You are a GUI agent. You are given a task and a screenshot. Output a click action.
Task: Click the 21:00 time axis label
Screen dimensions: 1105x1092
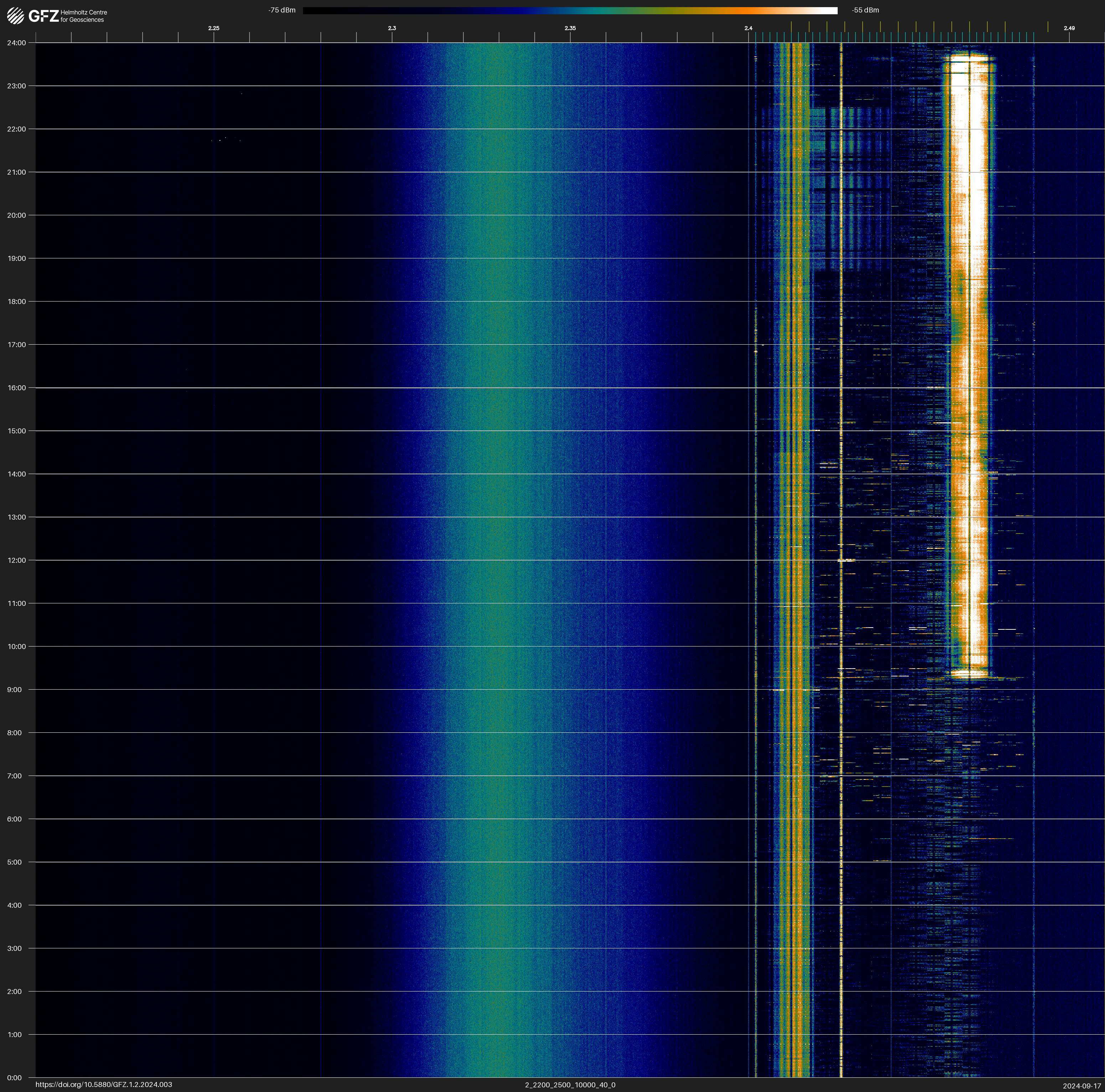[x=17, y=172]
